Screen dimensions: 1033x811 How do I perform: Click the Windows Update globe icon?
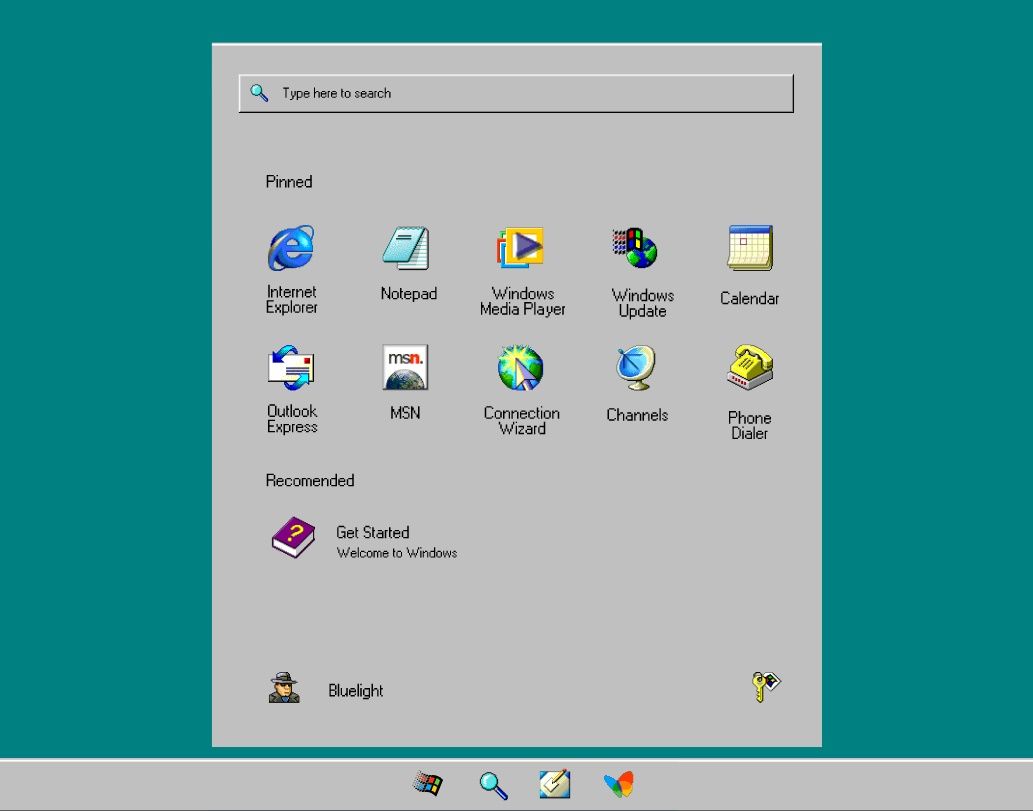click(637, 248)
